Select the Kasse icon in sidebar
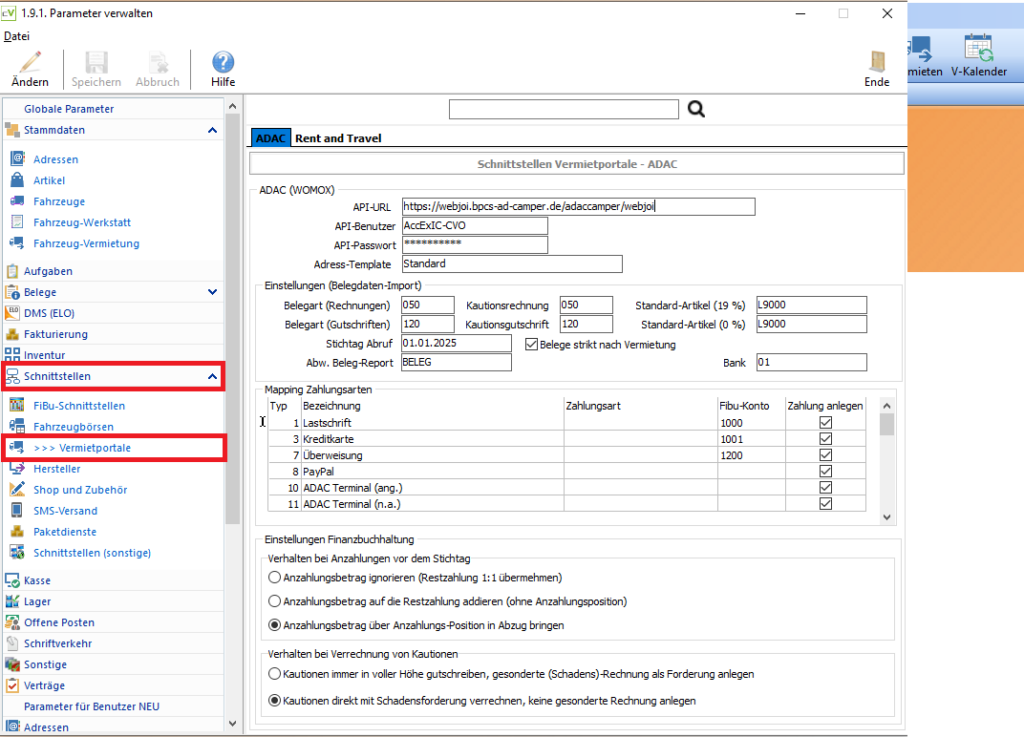The width and height of the screenshot is (1024, 737). tap(12, 580)
